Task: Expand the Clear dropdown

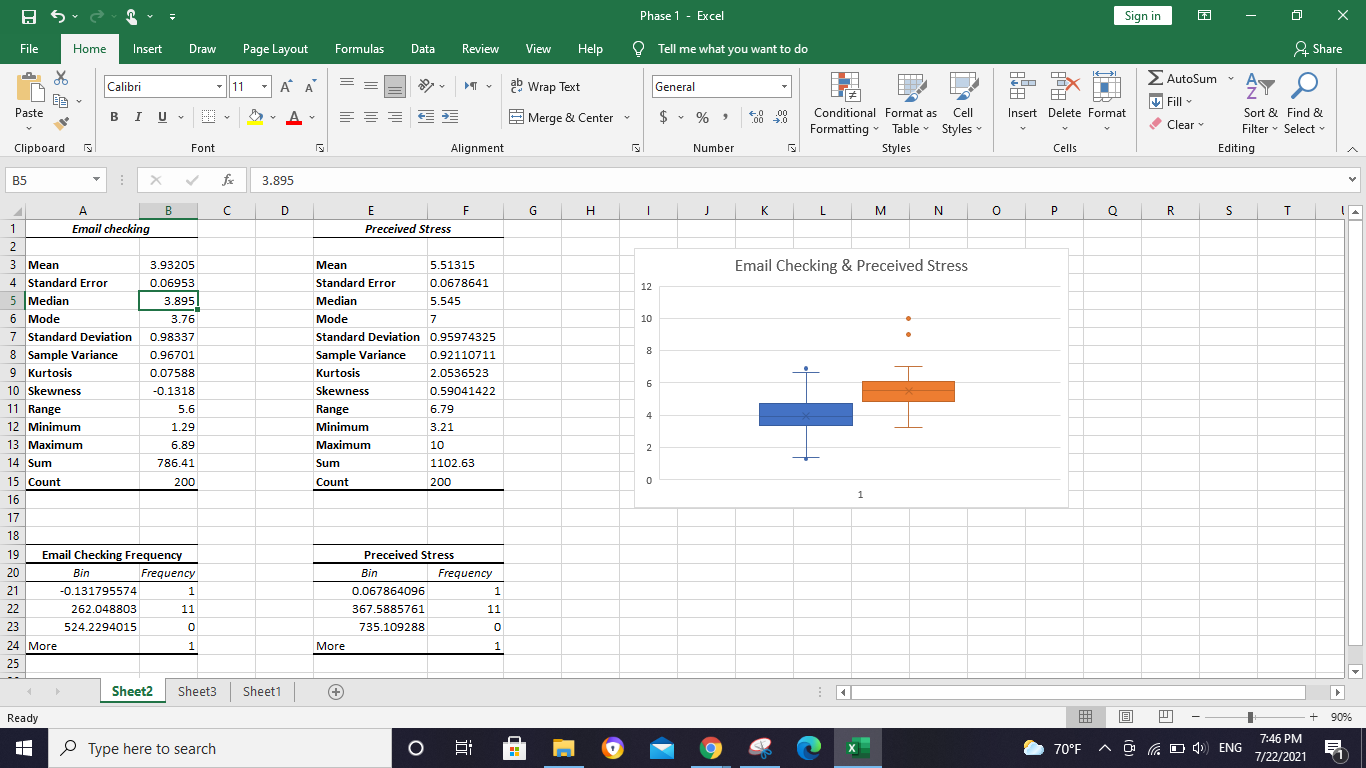Action: pos(1201,125)
